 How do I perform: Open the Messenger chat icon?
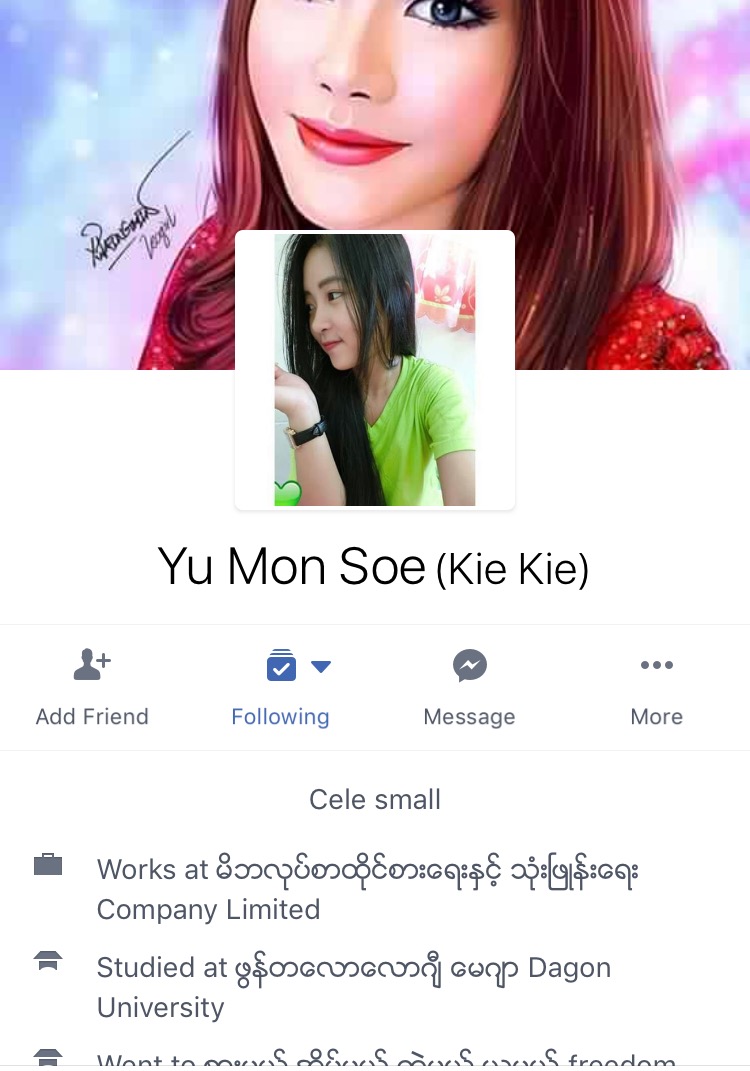pos(470,665)
